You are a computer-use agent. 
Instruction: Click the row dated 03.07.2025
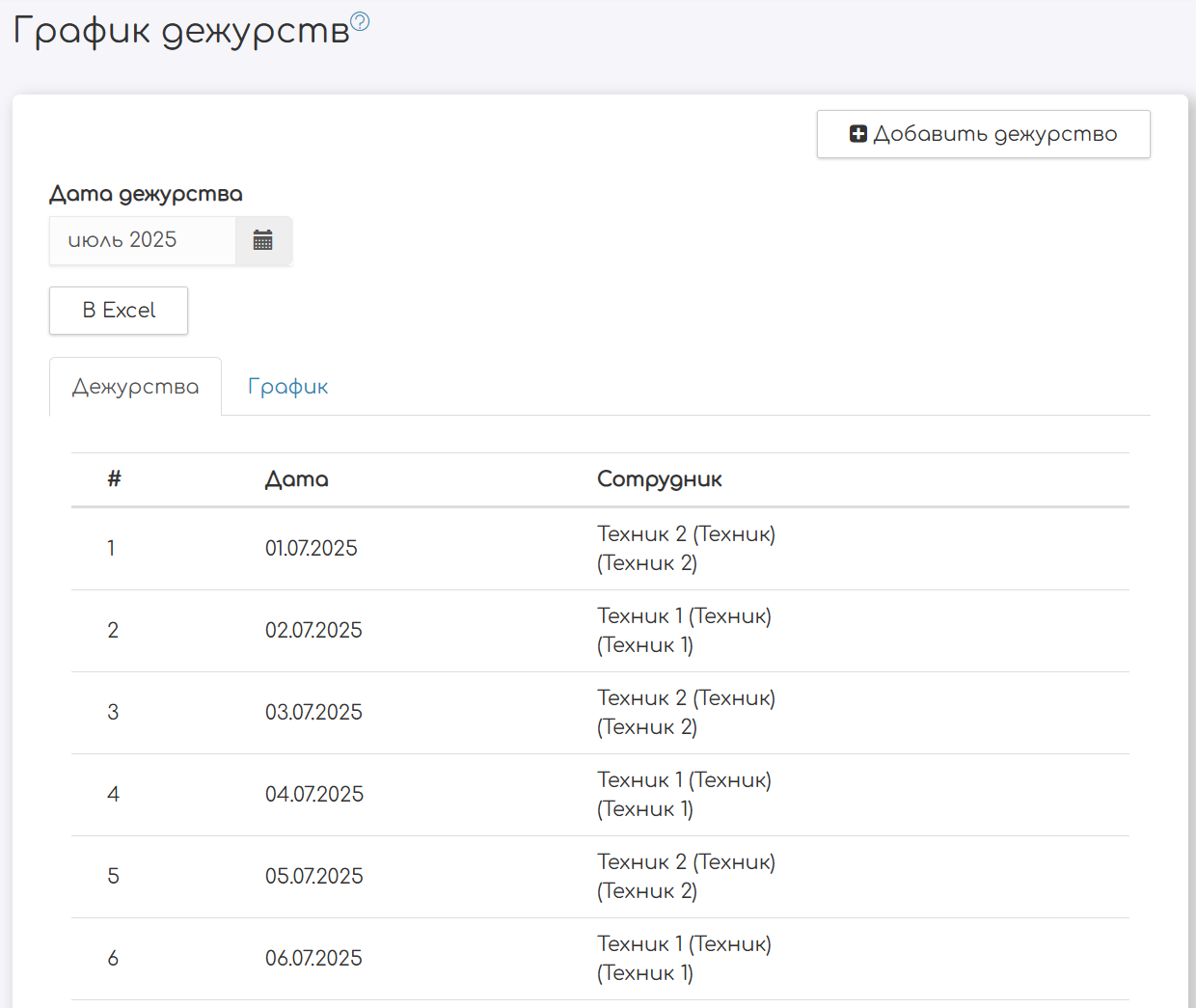pos(313,713)
